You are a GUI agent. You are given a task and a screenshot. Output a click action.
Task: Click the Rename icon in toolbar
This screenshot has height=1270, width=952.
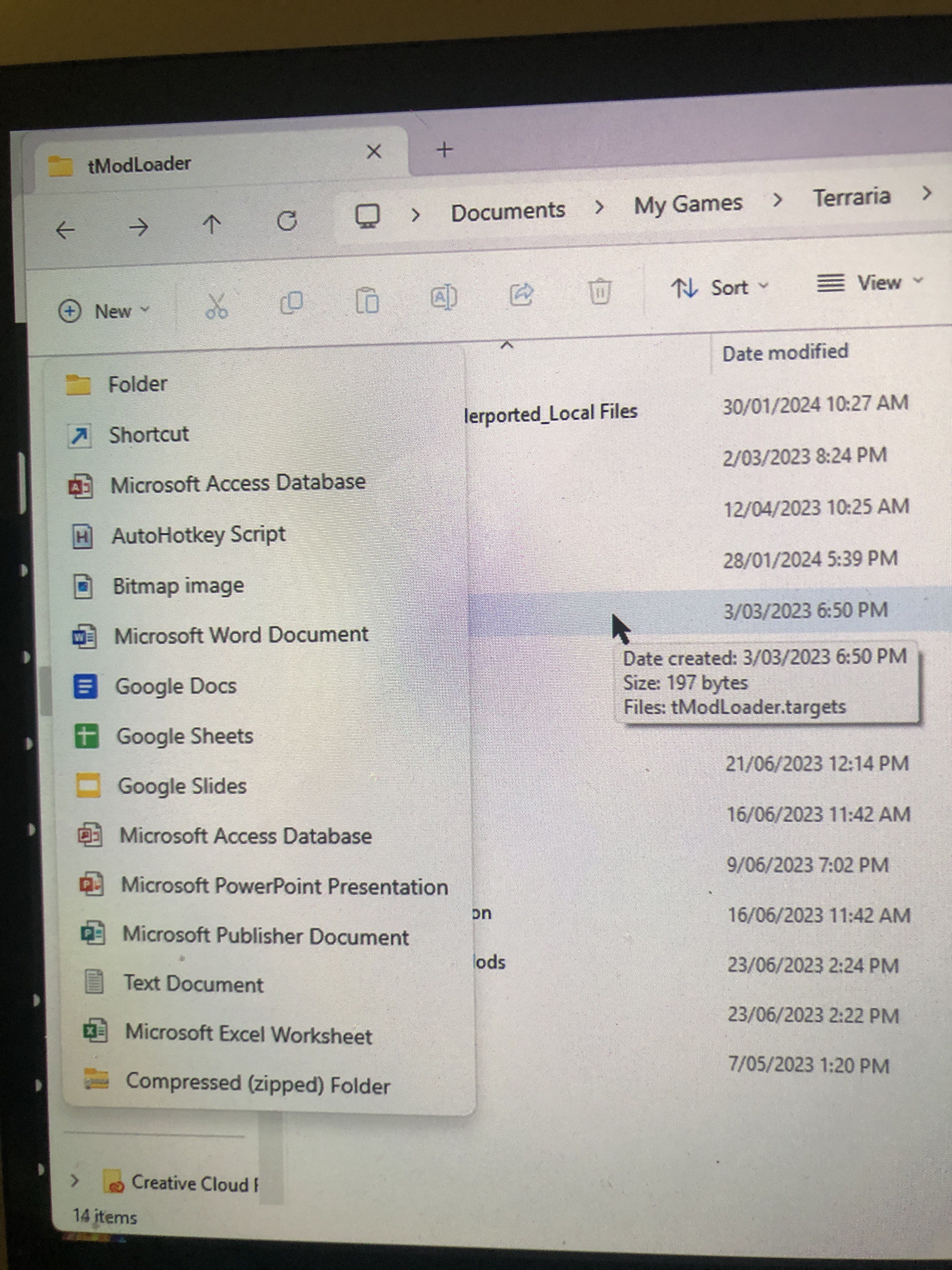click(x=444, y=297)
